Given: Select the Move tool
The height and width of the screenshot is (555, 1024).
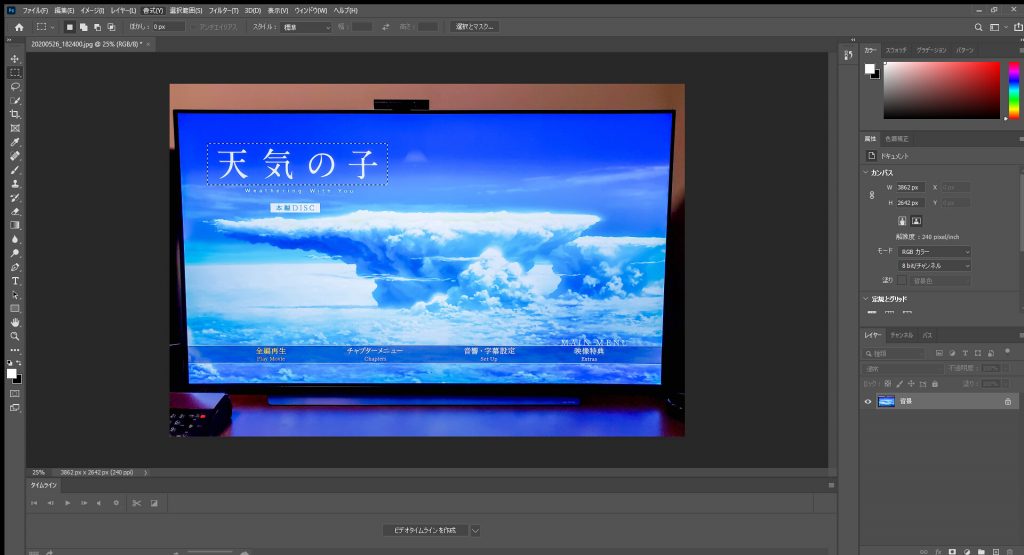Looking at the screenshot, I should (x=15, y=59).
